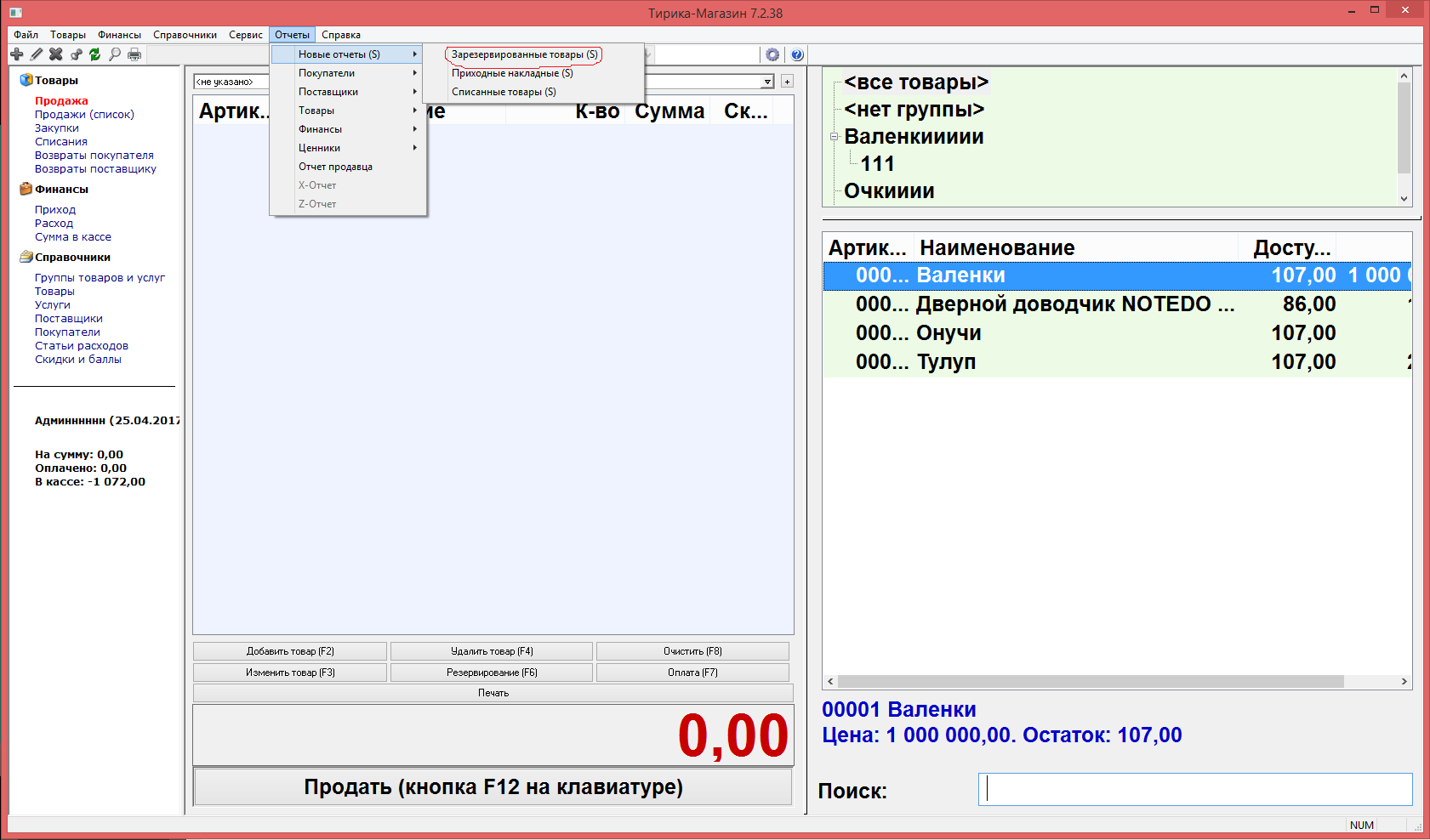Open the Возвраты поставщику sidebar link
1430x840 pixels.
(x=95, y=169)
